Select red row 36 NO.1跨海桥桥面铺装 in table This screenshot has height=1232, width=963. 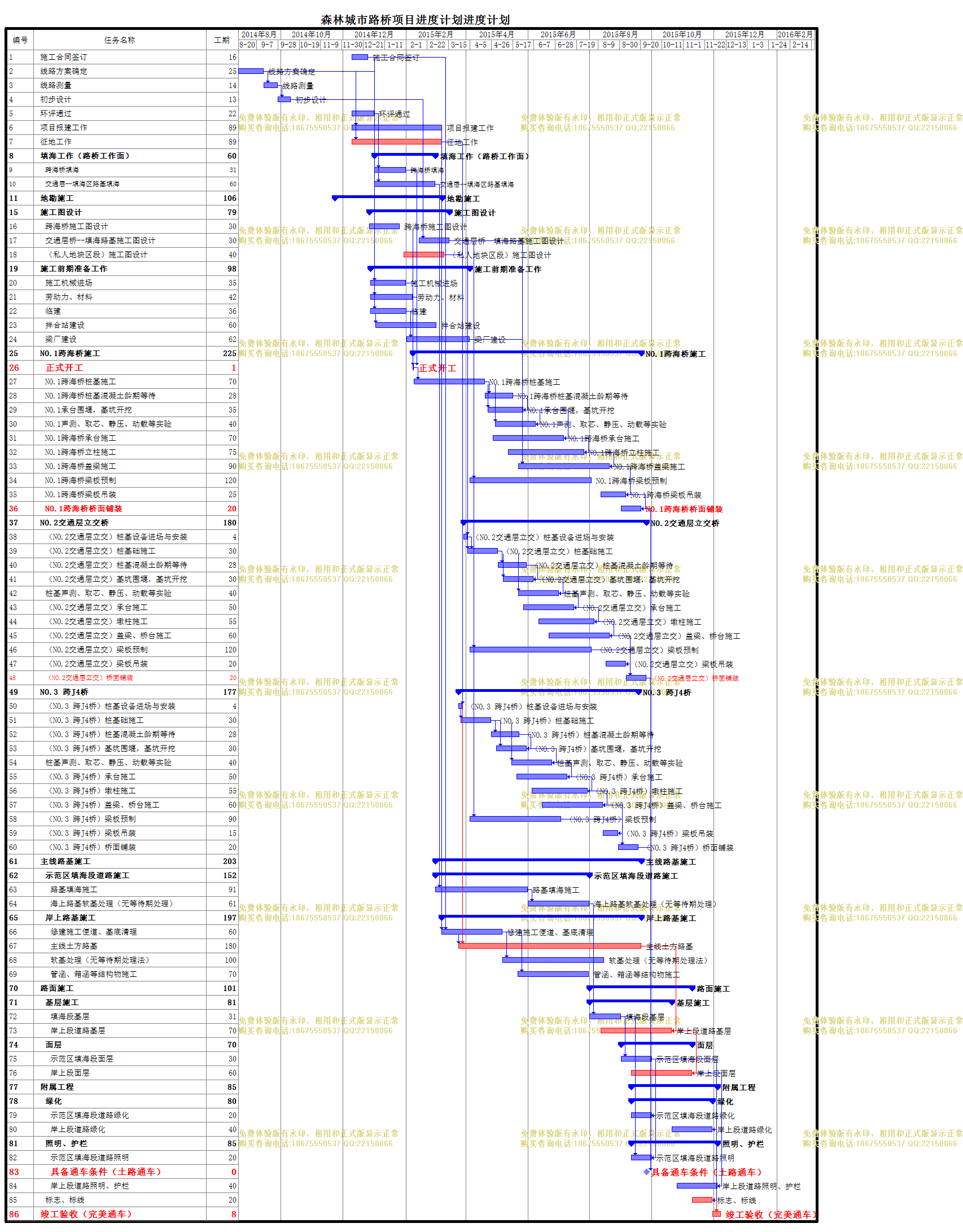[122, 508]
